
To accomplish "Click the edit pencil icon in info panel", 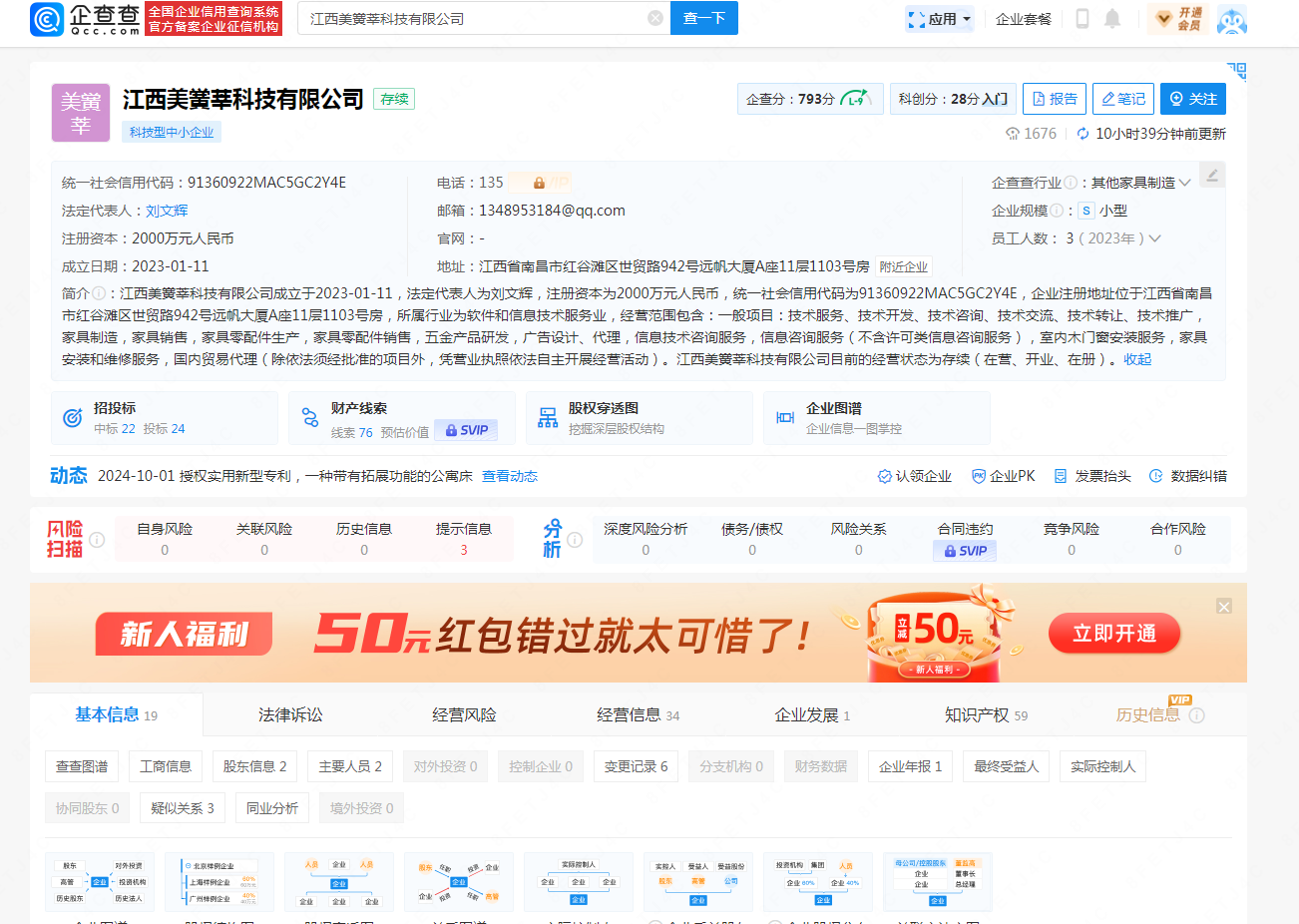I will 1212,176.
